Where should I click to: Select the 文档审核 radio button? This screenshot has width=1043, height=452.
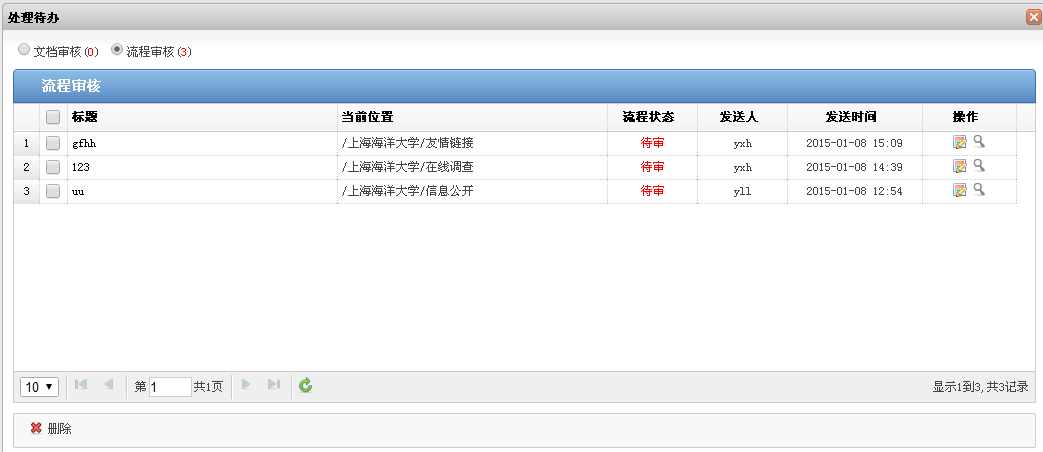pos(25,49)
